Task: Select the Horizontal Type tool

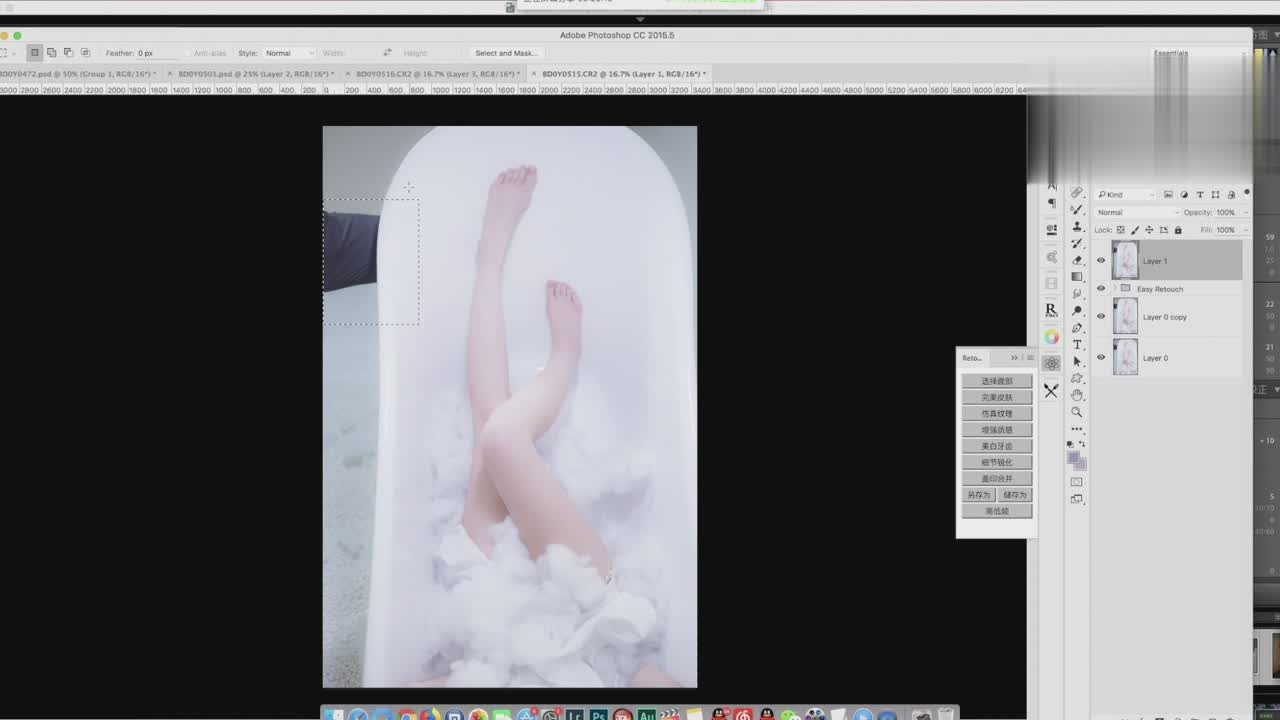Action: pyautogui.click(x=1077, y=345)
